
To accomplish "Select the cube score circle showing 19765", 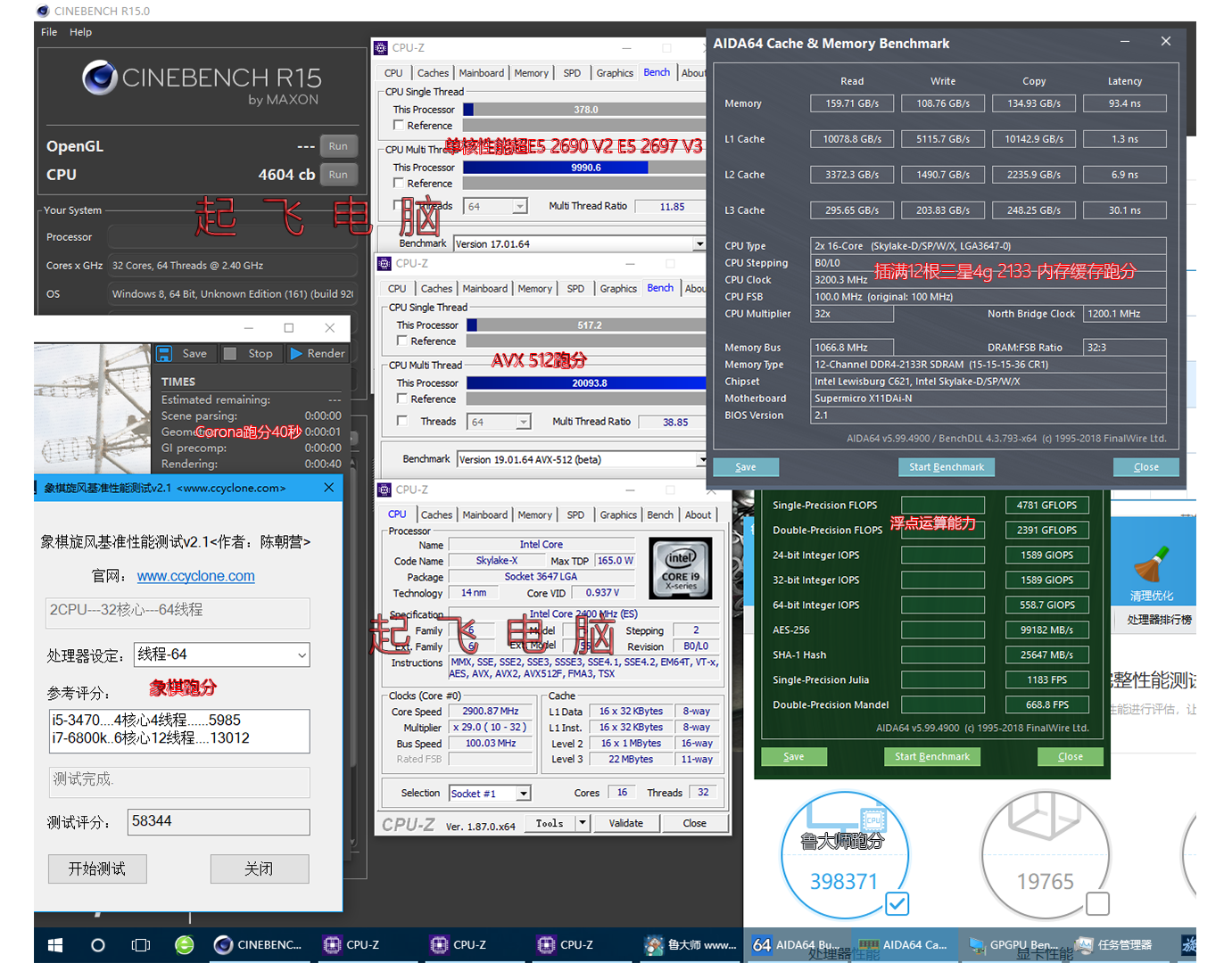I will tap(1046, 853).
